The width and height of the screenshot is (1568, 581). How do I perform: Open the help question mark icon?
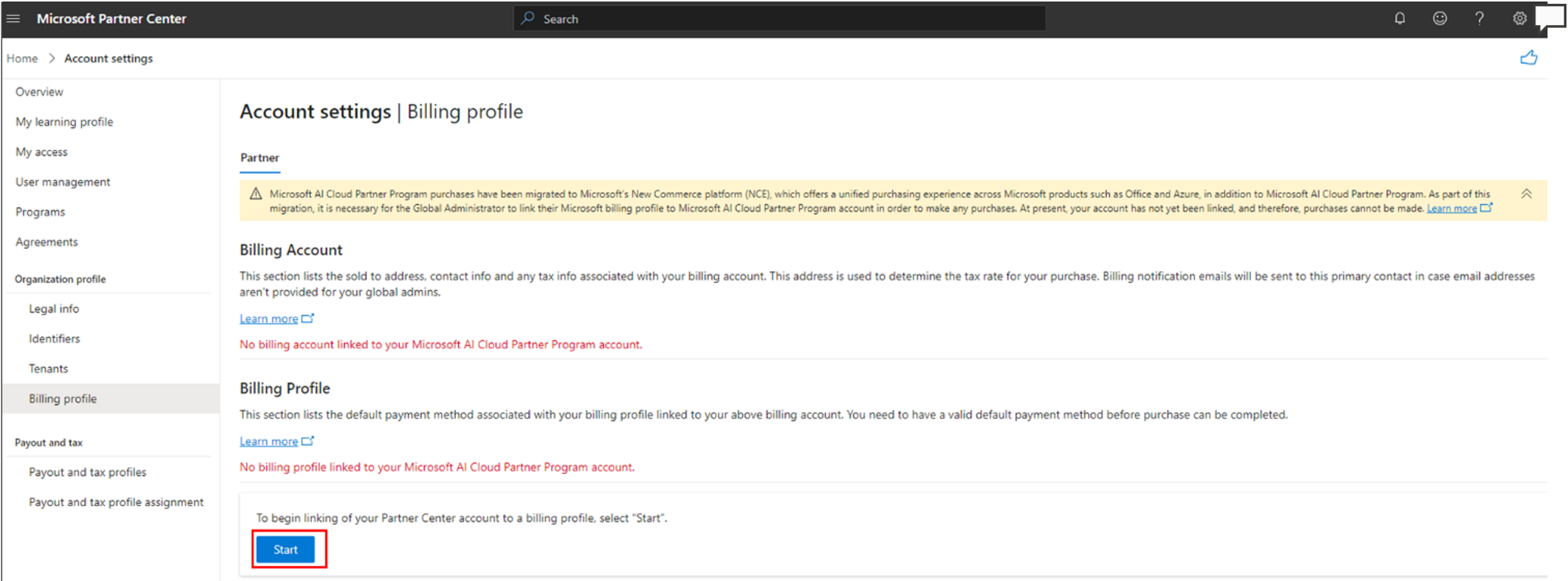click(x=1479, y=18)
